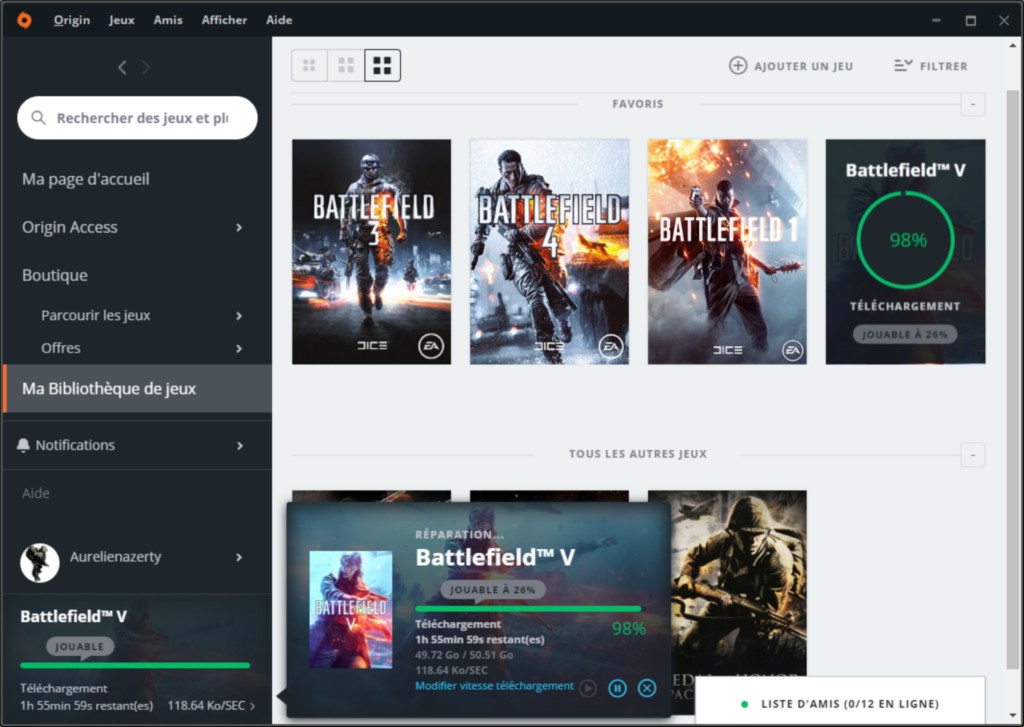Screen dimensions: 1024x727
Task: Click the Aide link in sidebar
Action: point(36,493)
